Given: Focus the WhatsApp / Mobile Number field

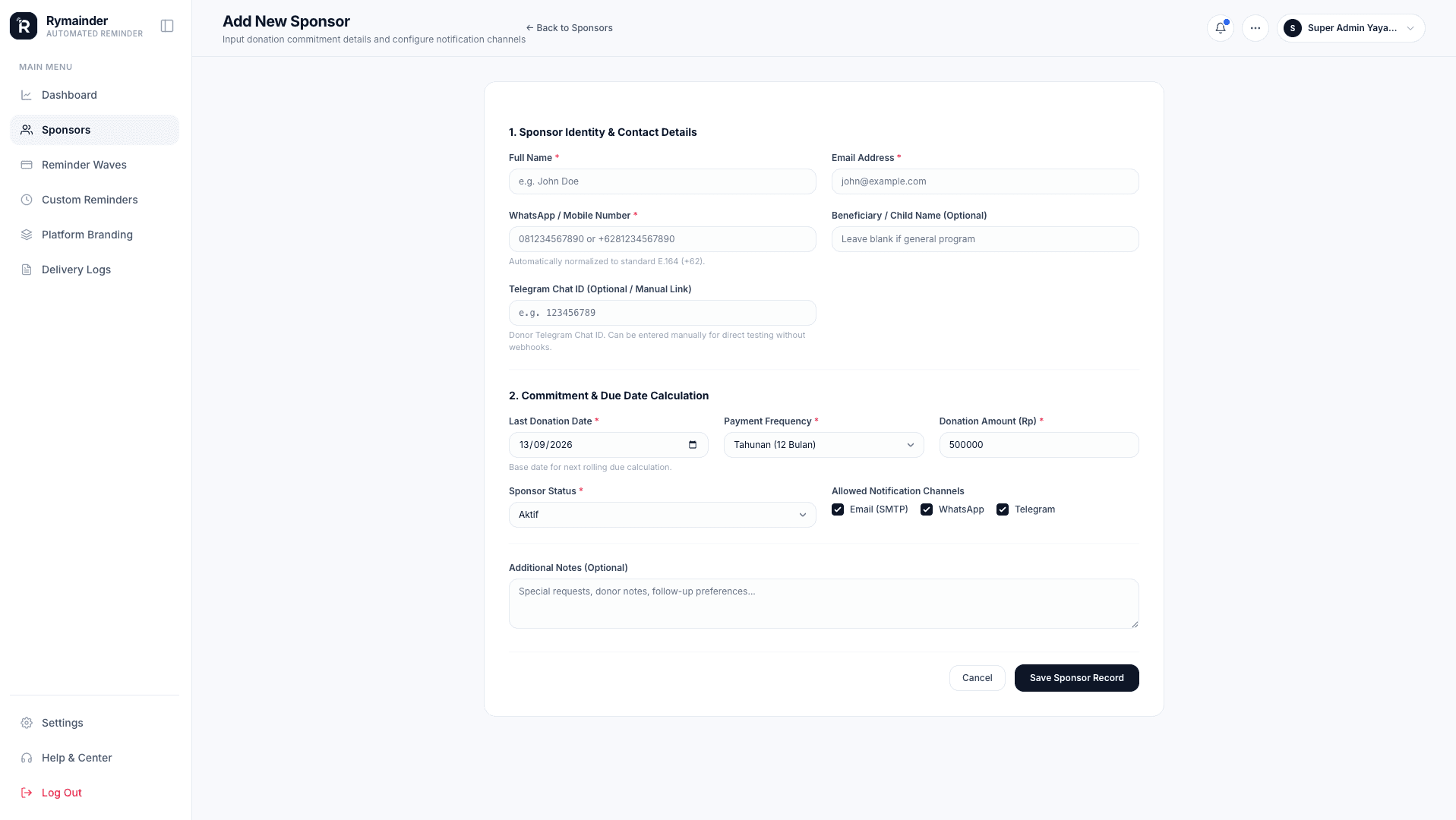Looking at the screenshot, I should pos(662,239).
